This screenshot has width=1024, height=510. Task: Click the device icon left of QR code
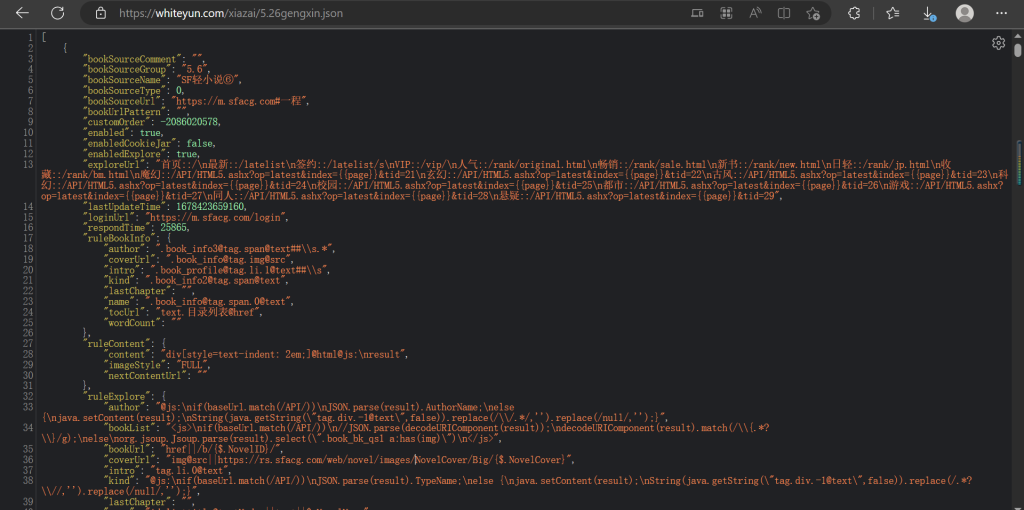tap(697, 13)
